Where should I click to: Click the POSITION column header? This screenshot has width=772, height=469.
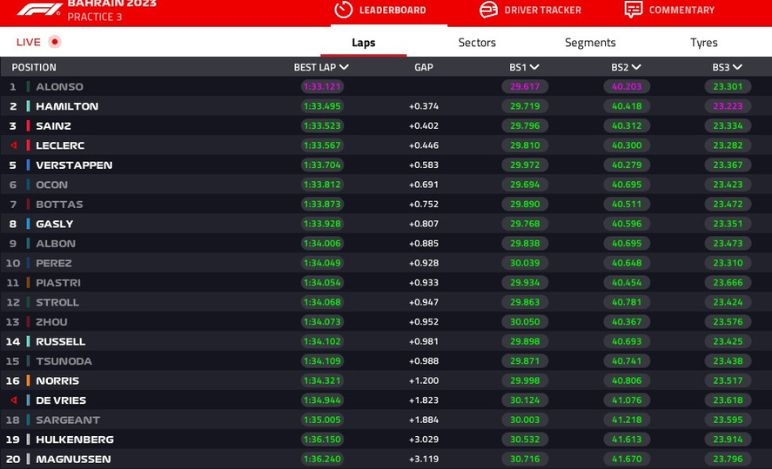[x=34, y=67]
